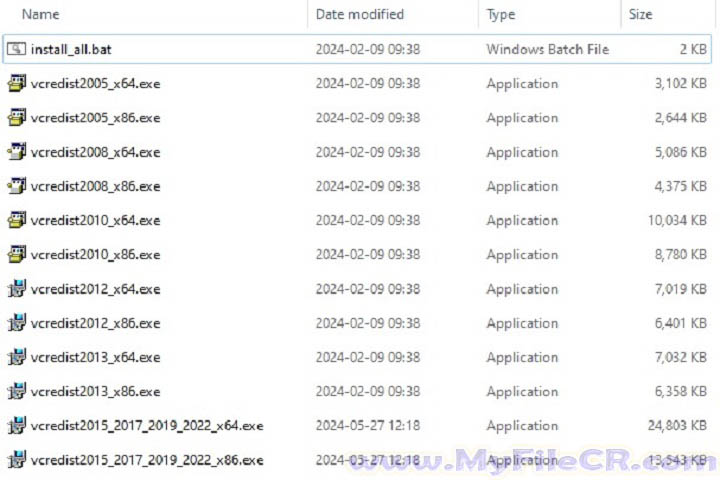Click the install_all.bat file icon

coord(16,49)
